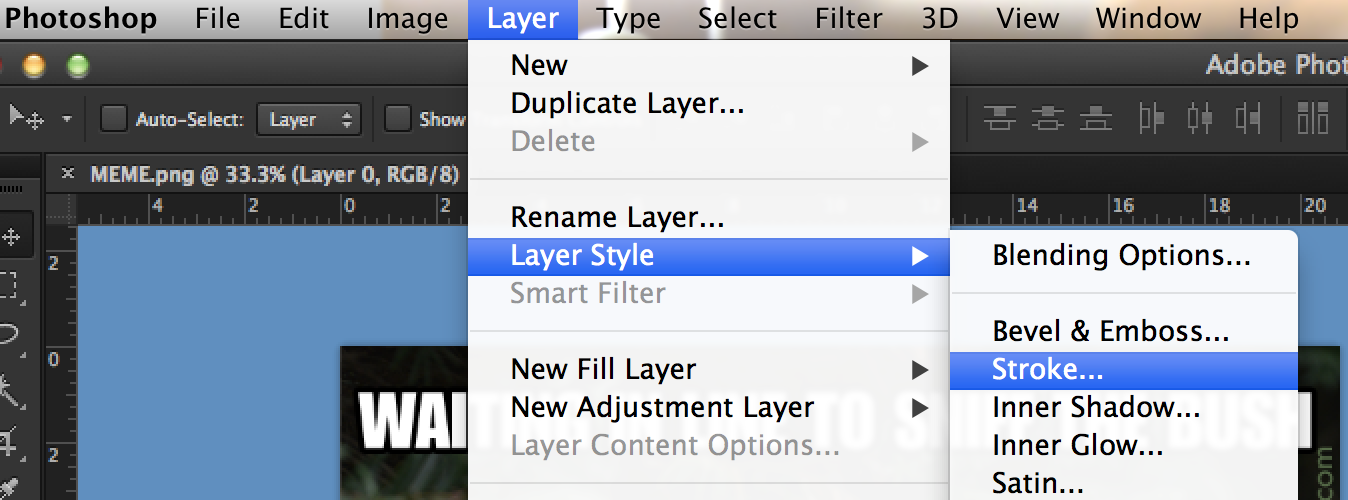Viewport: 1348px width, 500px height.
Task: Open the Image menu
Action: pos(407,18)
